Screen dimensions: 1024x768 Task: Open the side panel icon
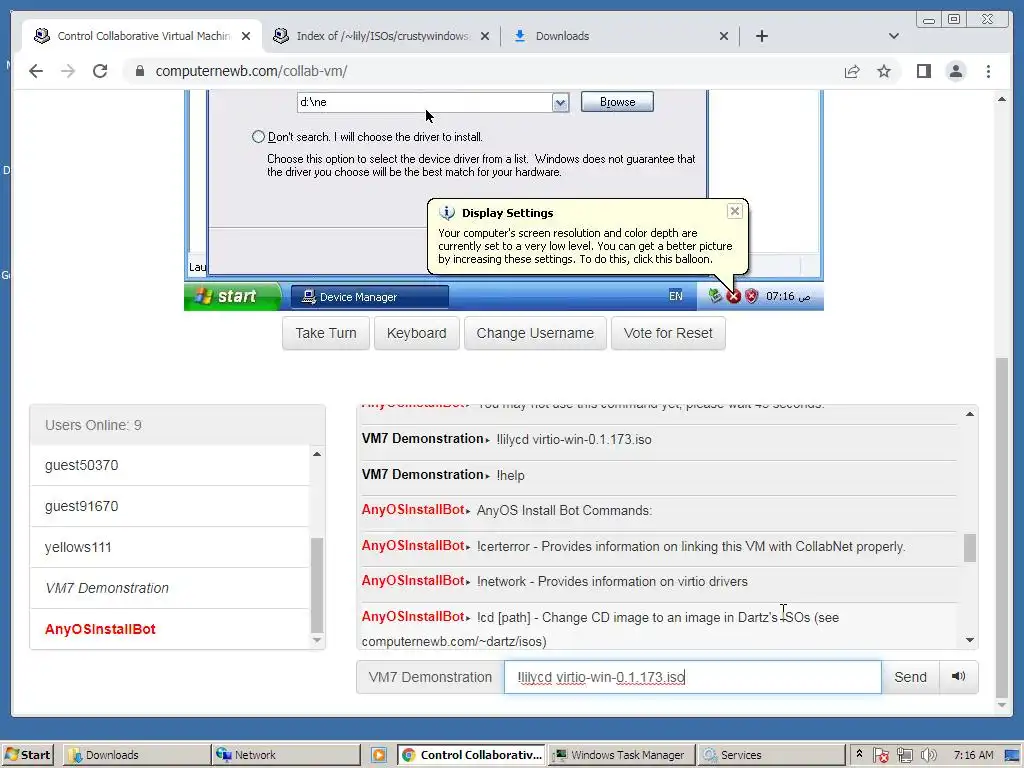923,71
